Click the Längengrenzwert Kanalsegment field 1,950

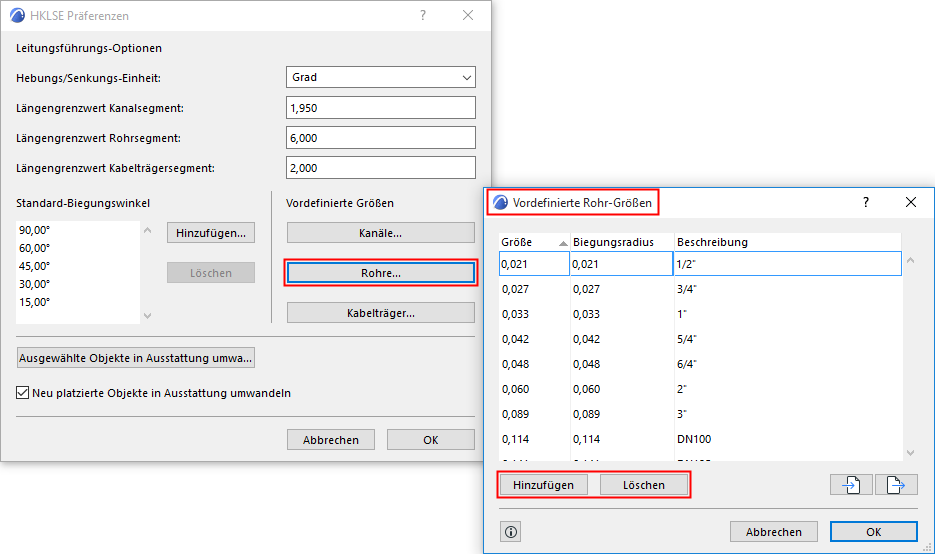pyautogui.click(x=380, y=108)
